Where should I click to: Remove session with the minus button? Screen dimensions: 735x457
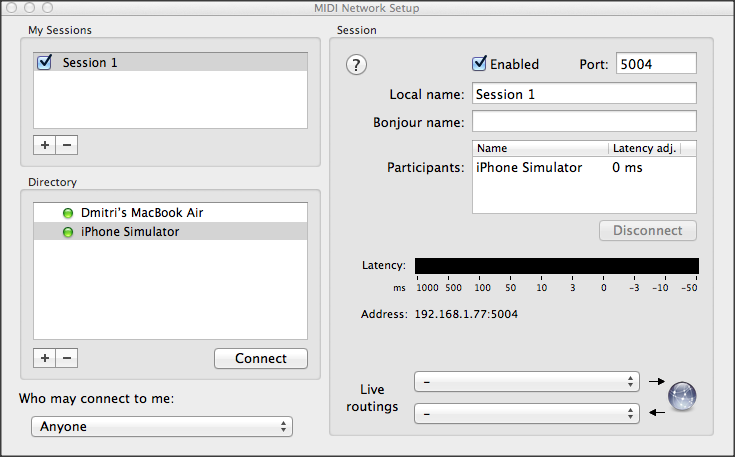[67, 145]
